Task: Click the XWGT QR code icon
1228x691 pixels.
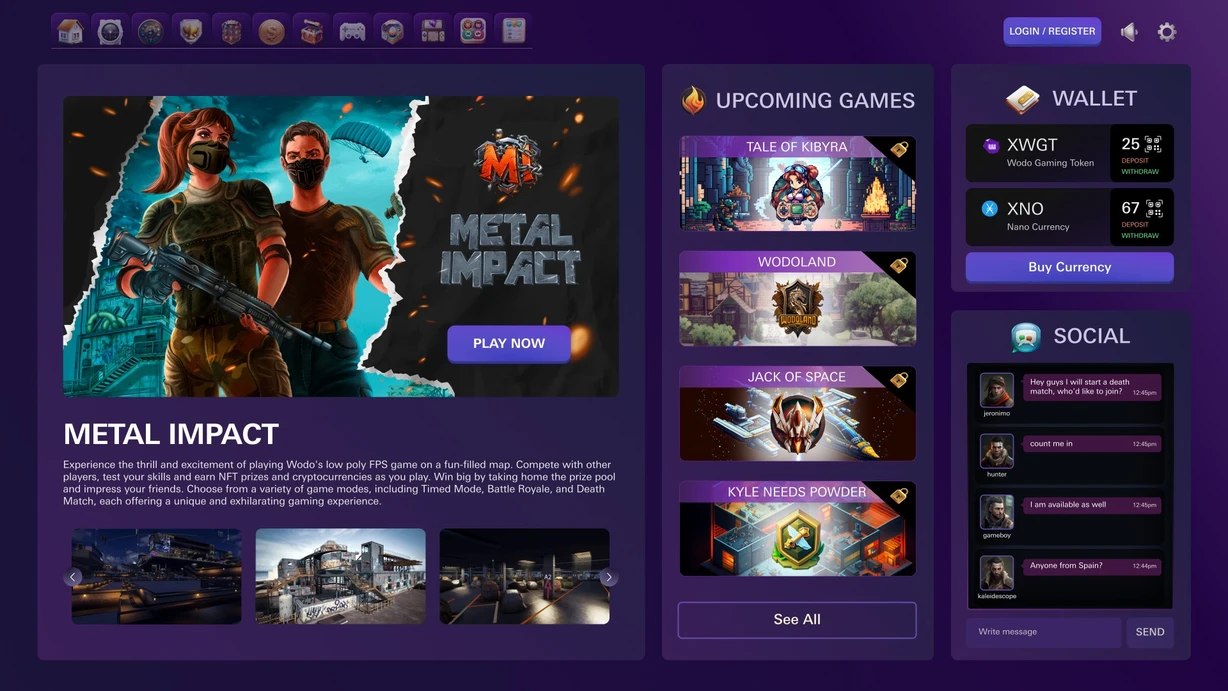Action: tap(1153, 144)
